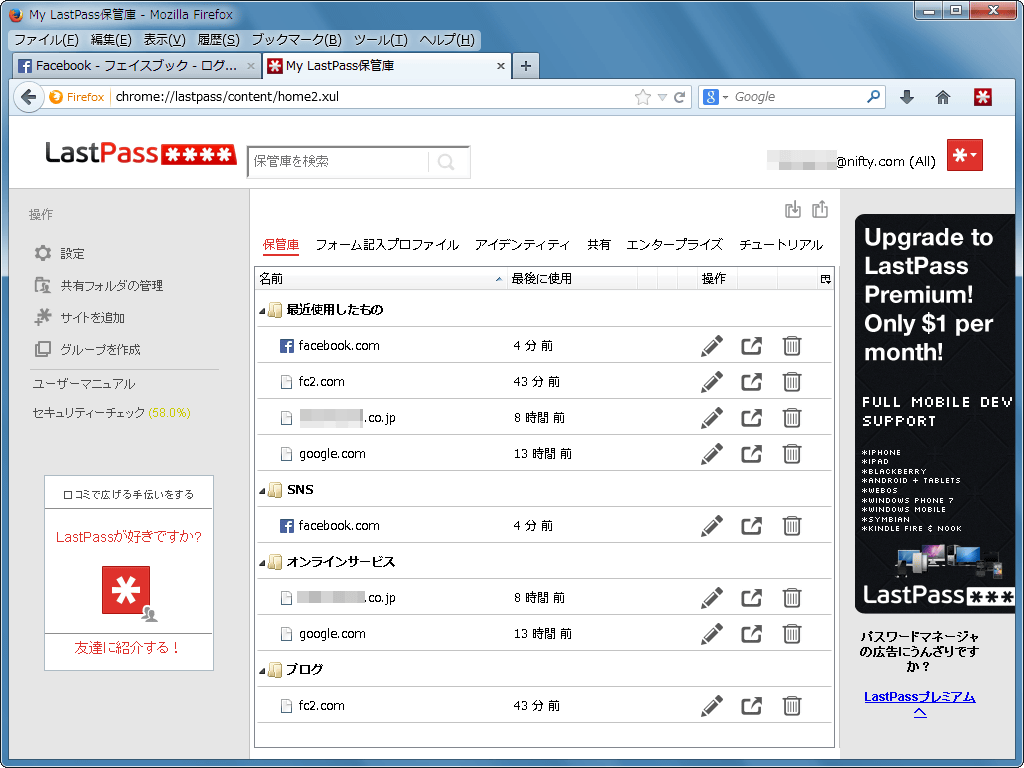Open セキュリティーチェック link
The image size is (1024, 768).
111,413
